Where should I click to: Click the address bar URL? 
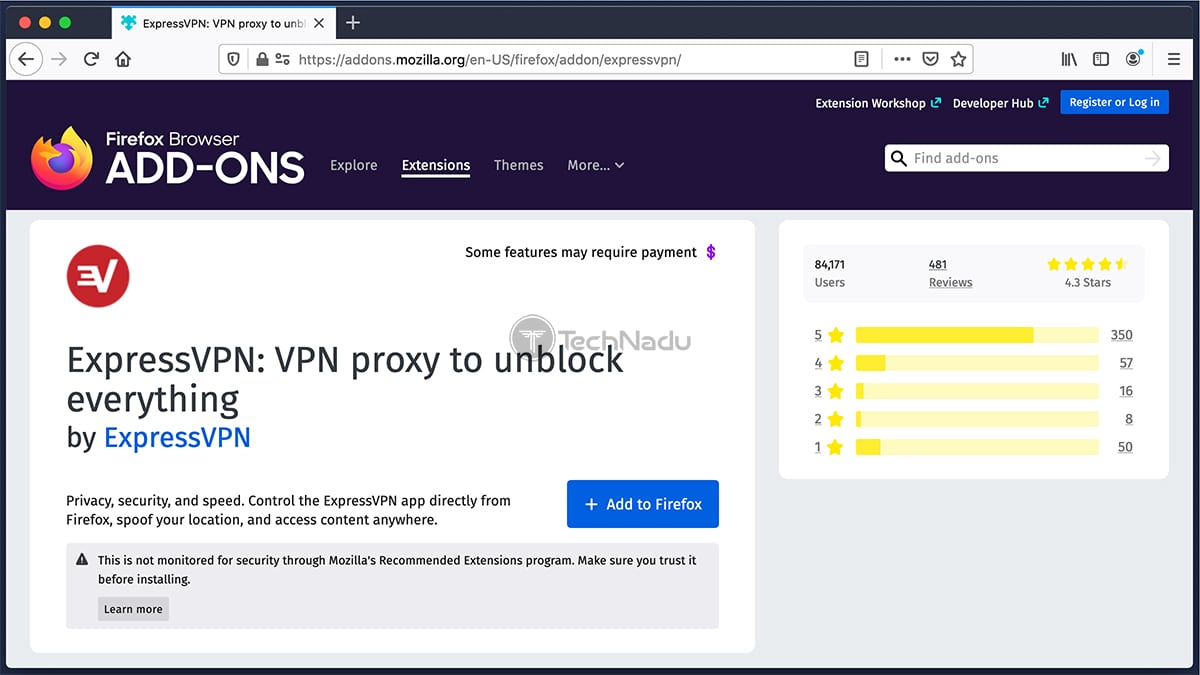pyautogui.click(x=490, y=59)
